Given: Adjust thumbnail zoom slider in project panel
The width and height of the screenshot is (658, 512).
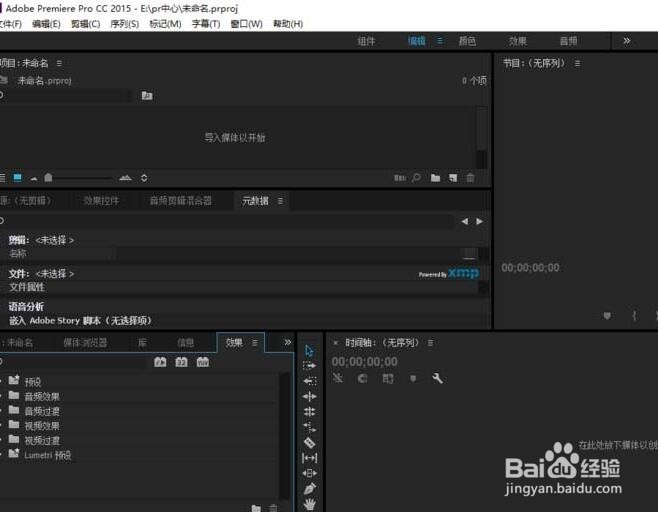Looking at the screenshot, I should click(x=48, y=178).
